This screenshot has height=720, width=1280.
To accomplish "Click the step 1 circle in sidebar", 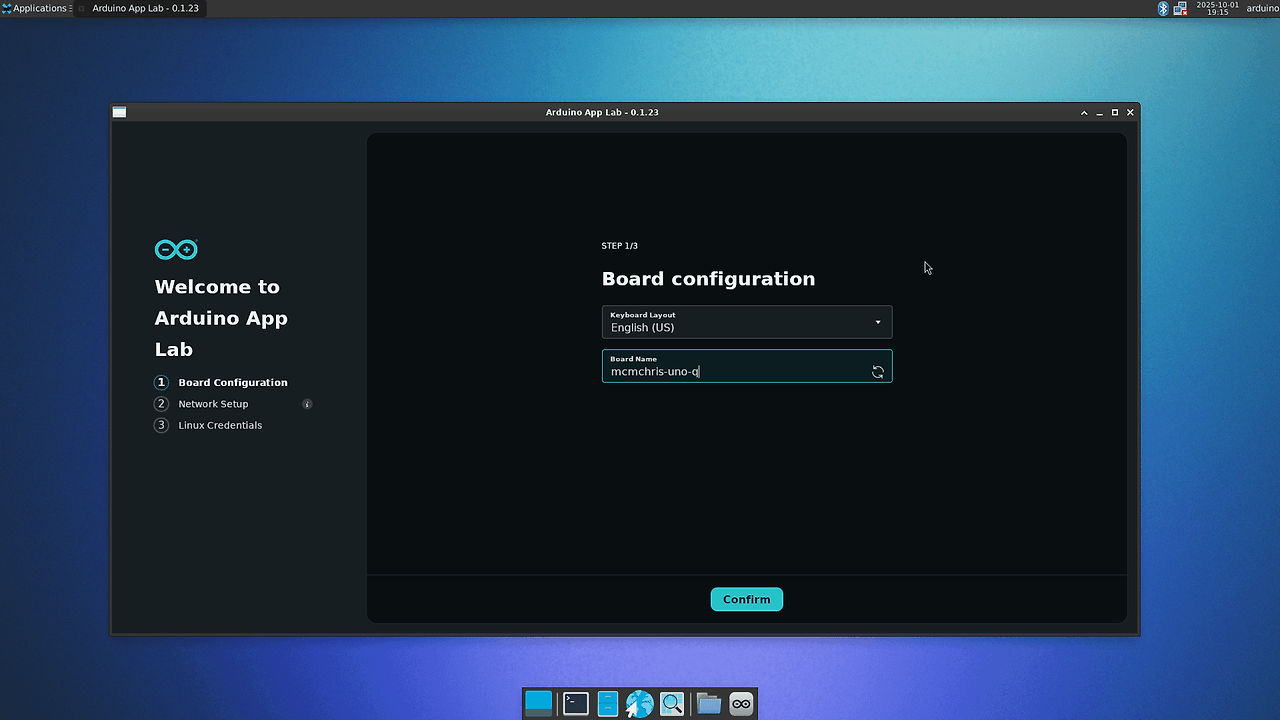I will pyautogui.click(x=161, y=382).
